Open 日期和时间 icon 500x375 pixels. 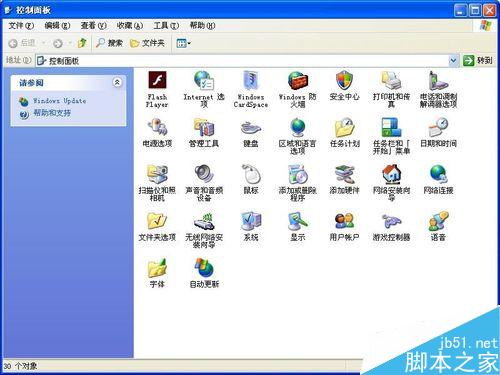click(x=438, y=127)
